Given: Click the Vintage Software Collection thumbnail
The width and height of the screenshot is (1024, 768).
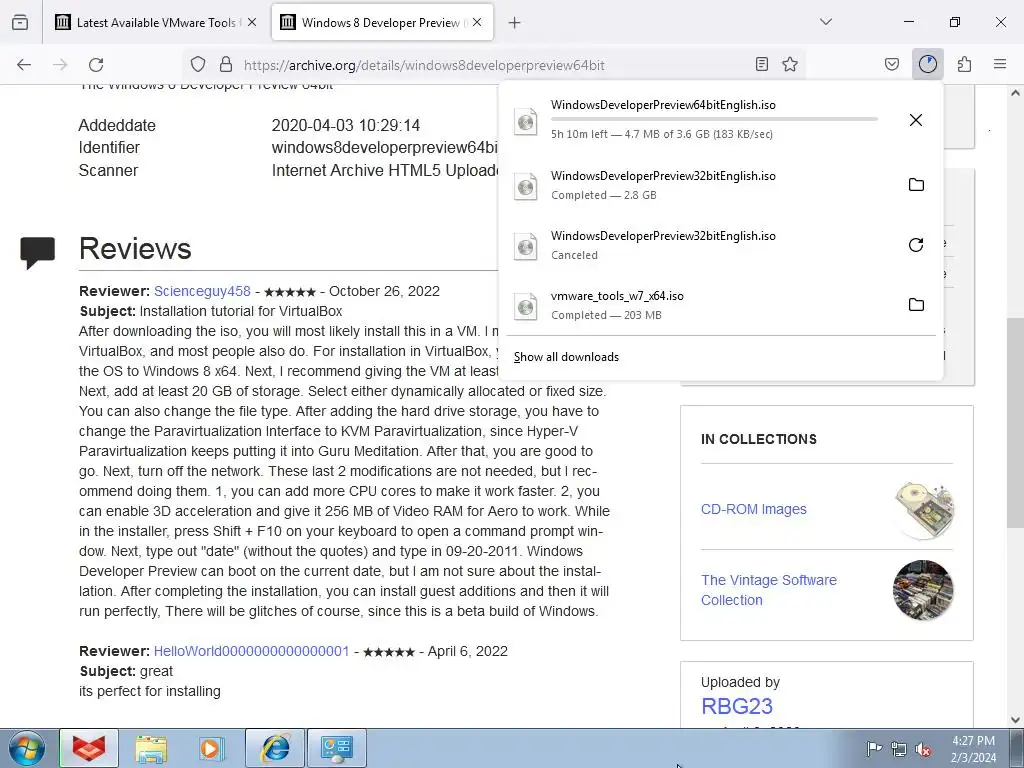Looking at the screenshot, I should 923,590.
